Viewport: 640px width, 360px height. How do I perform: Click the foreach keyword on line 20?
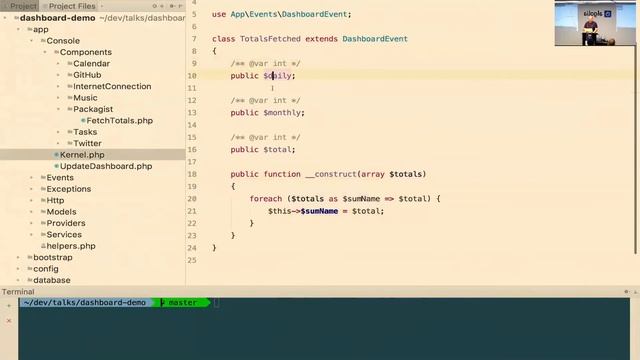point(266,199)
